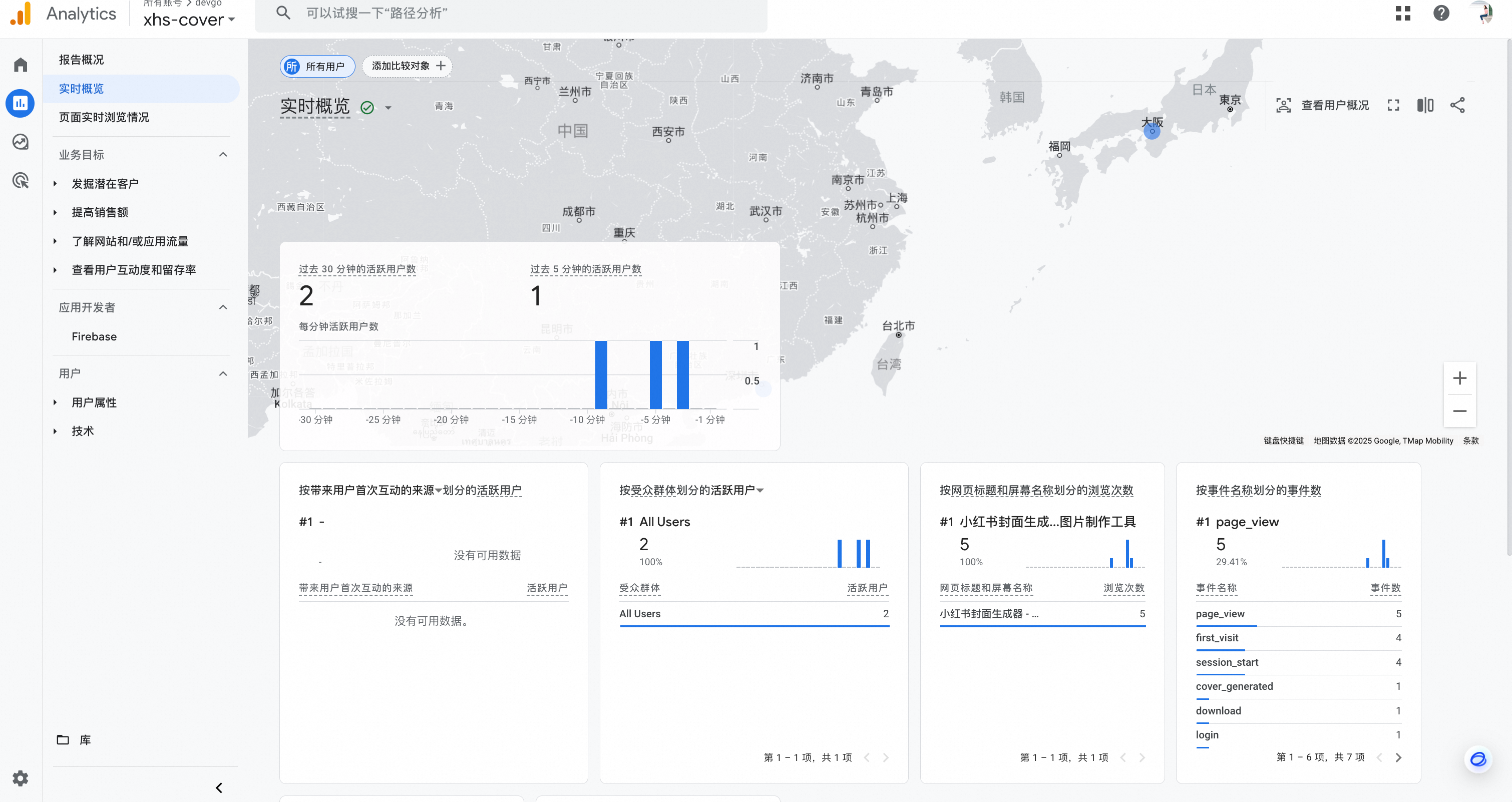Go to next page of events card
Viewport: 1512px width, 802px height.
1399,757
